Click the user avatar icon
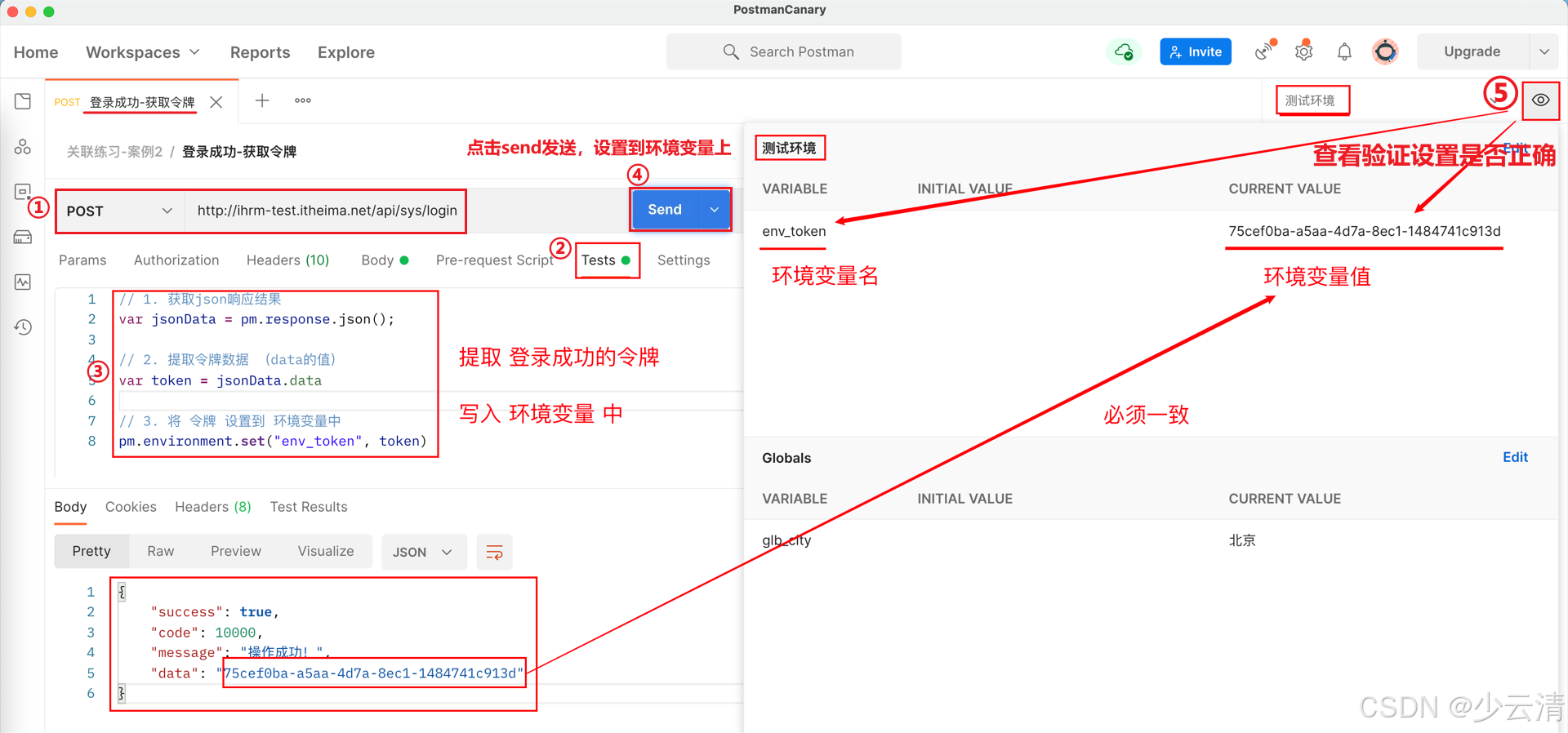 (x=1385, y=52)
